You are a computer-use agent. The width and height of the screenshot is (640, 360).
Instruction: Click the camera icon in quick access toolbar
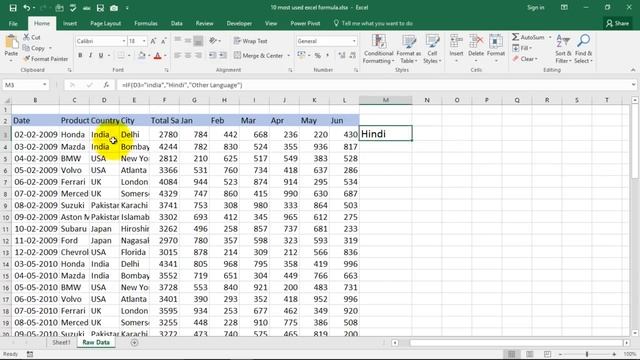click(114, 8)
